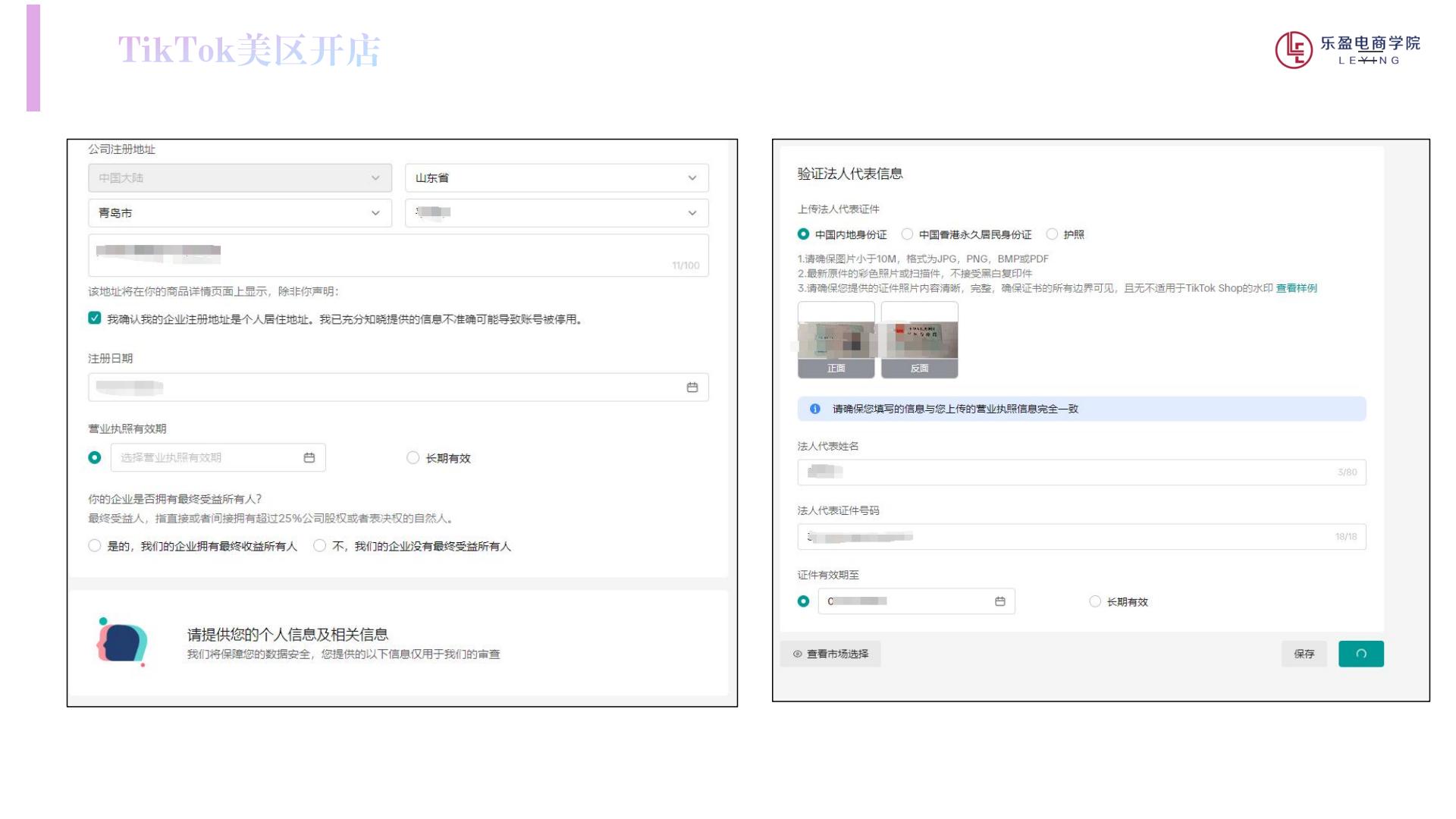Open the district dropdown next to 青岛市

coord(557,213)
